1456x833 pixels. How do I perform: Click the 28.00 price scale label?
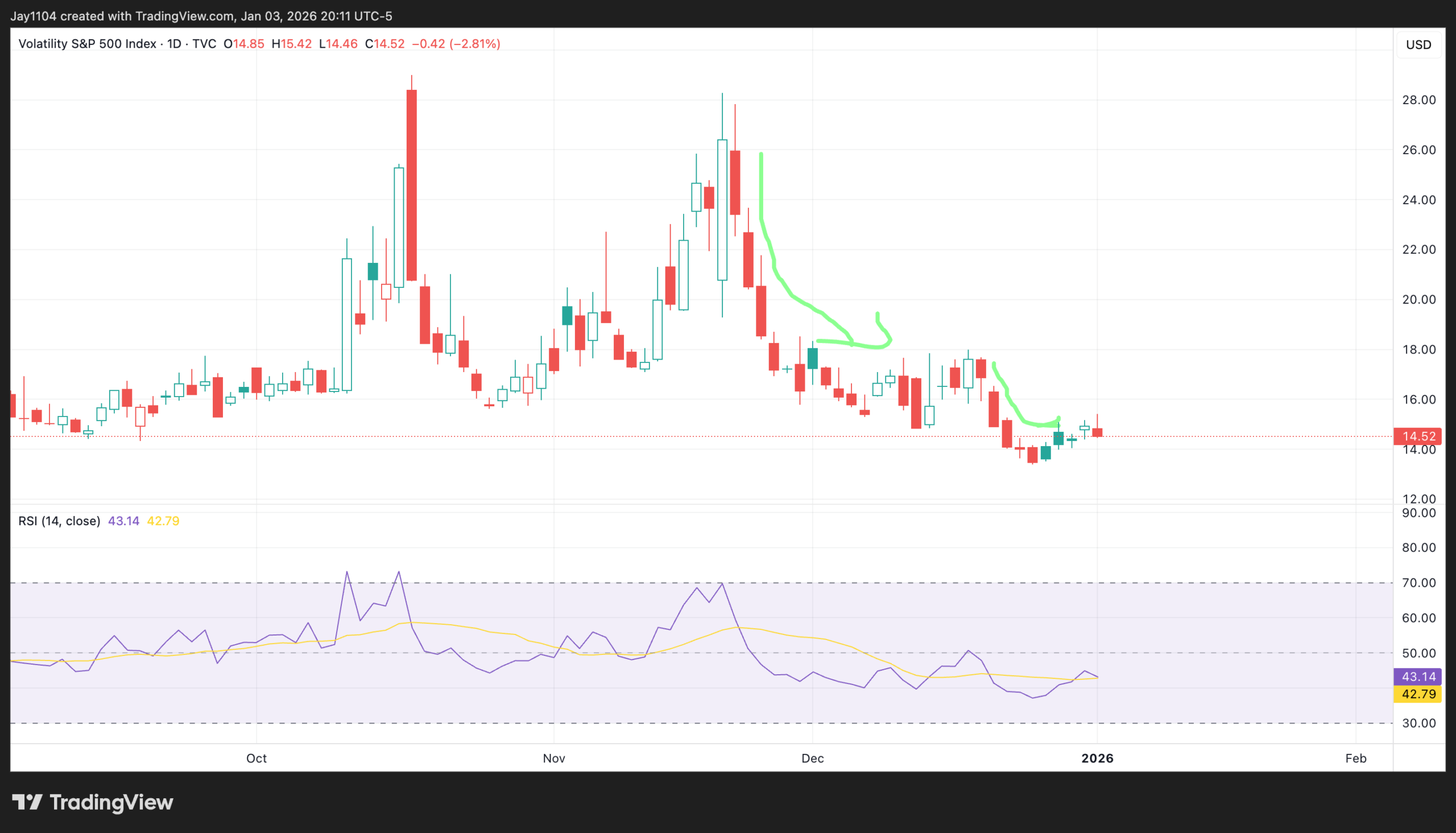pos(1418,100)
